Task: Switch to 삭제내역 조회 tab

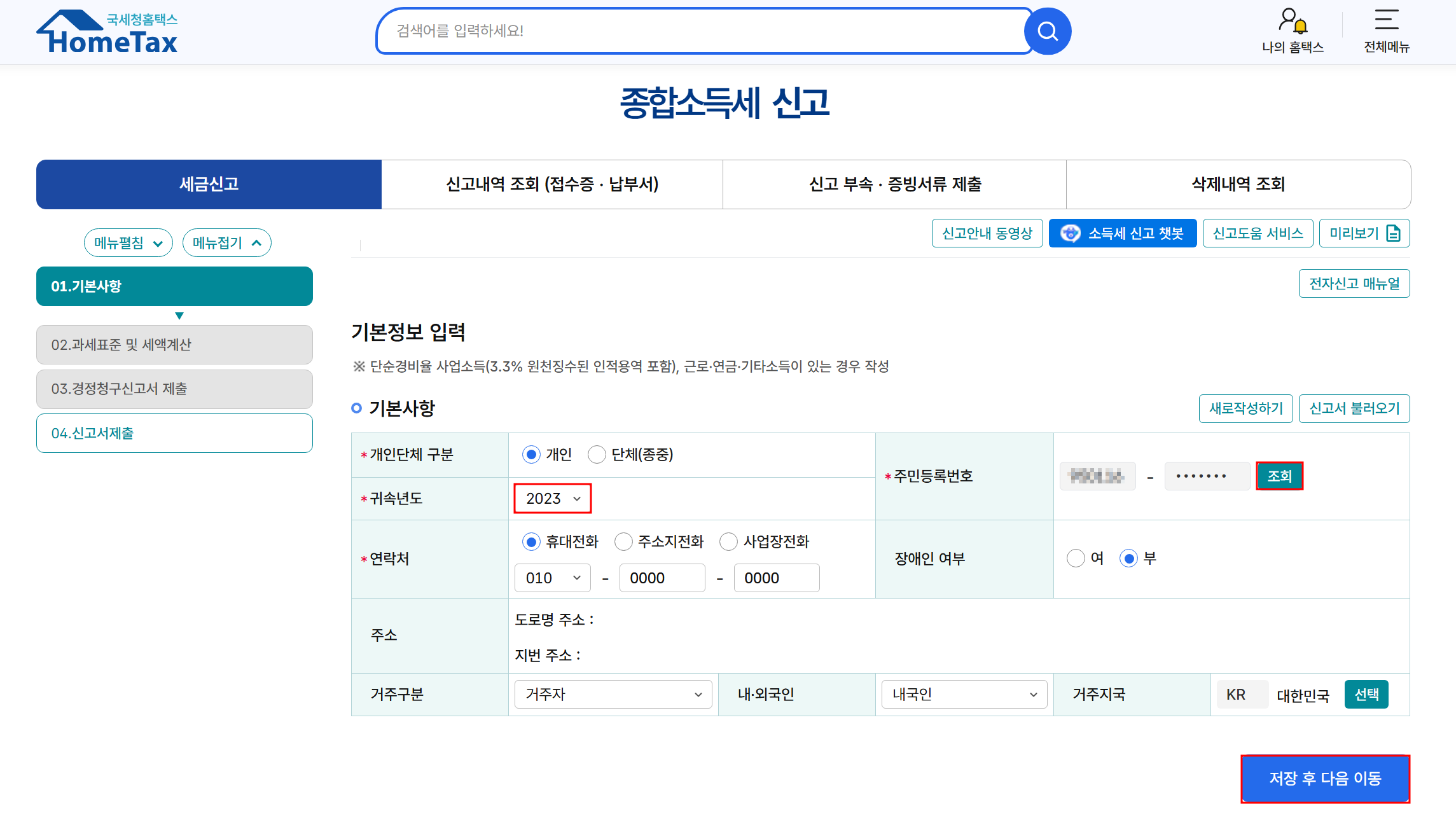Action: [x=1238, y=184]
